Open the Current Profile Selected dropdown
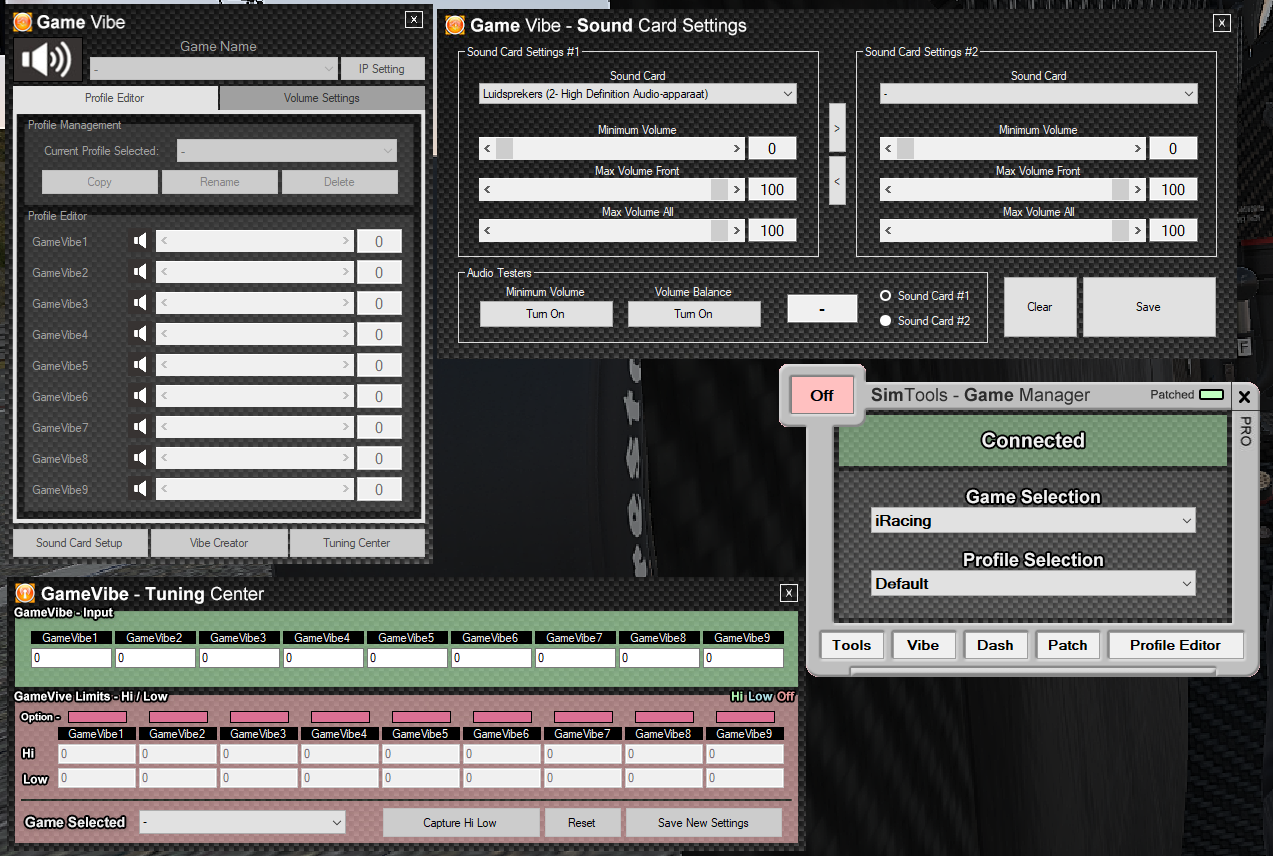This screenshot has width=1273, height=856. point(287,151)
